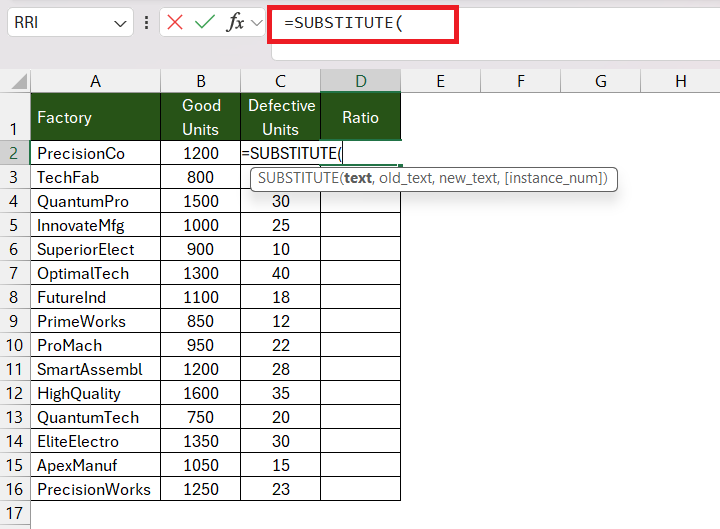Select cell containing FutureInd

tap(96, 297)
